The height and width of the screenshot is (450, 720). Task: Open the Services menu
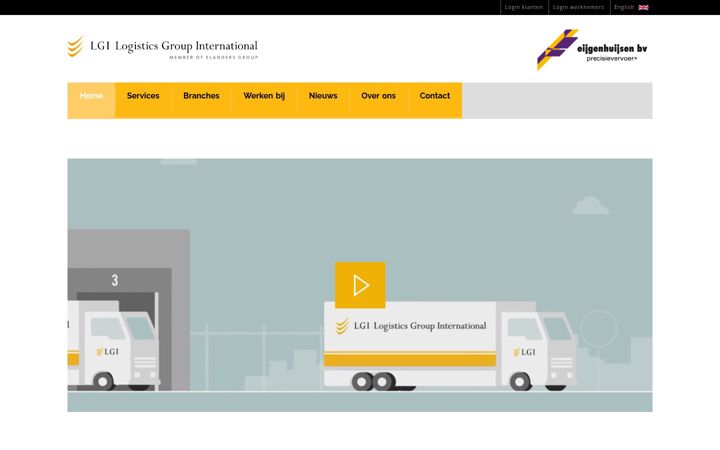click(x=143, y=100)
